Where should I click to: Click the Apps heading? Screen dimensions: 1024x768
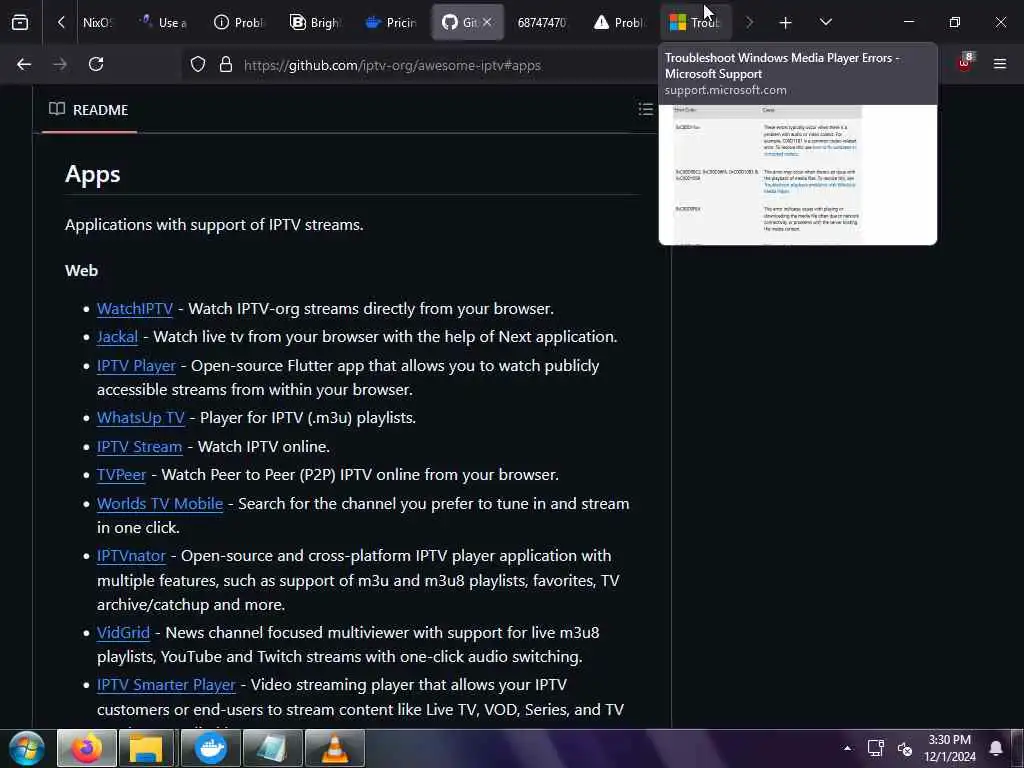coord(93,174)
